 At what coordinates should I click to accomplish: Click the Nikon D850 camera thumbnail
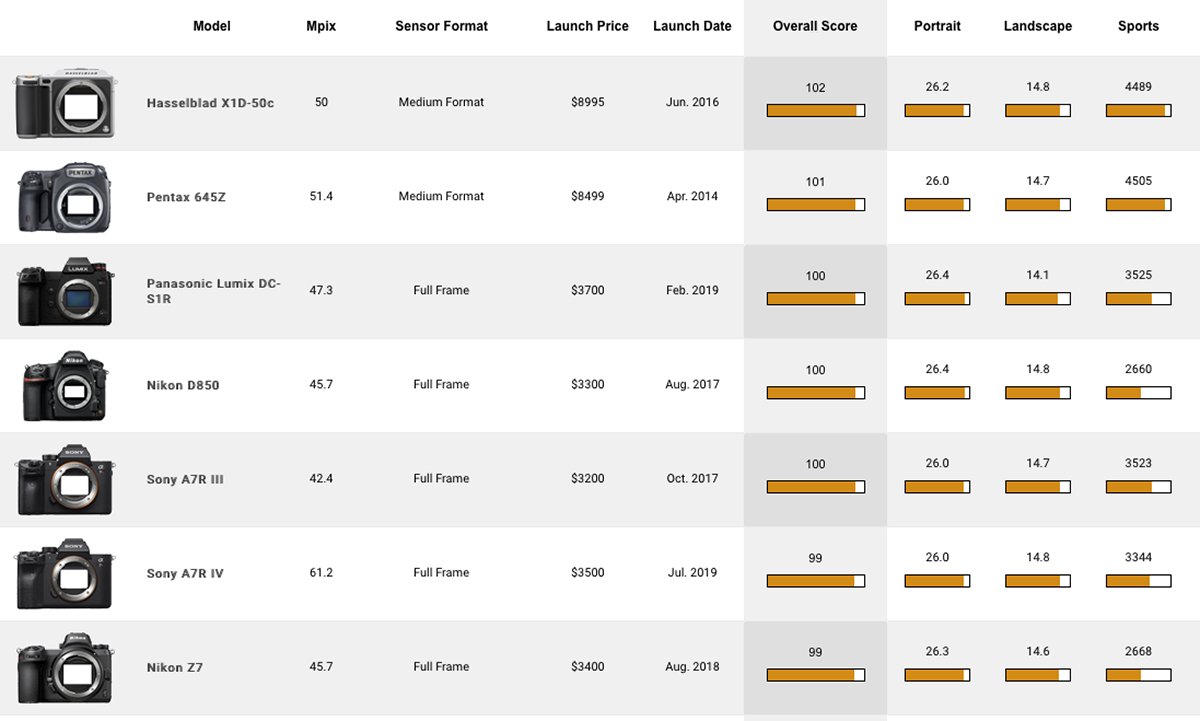click(x=65, y=385)
